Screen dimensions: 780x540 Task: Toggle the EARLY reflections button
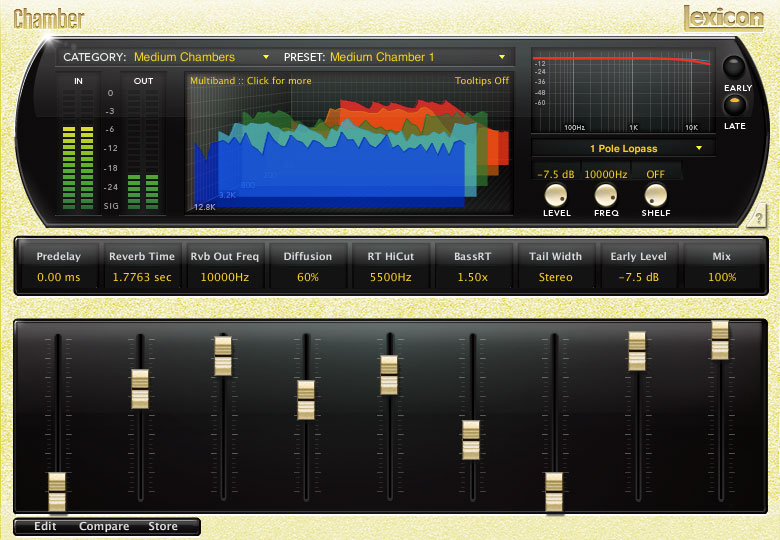click(x=734, y=67)
